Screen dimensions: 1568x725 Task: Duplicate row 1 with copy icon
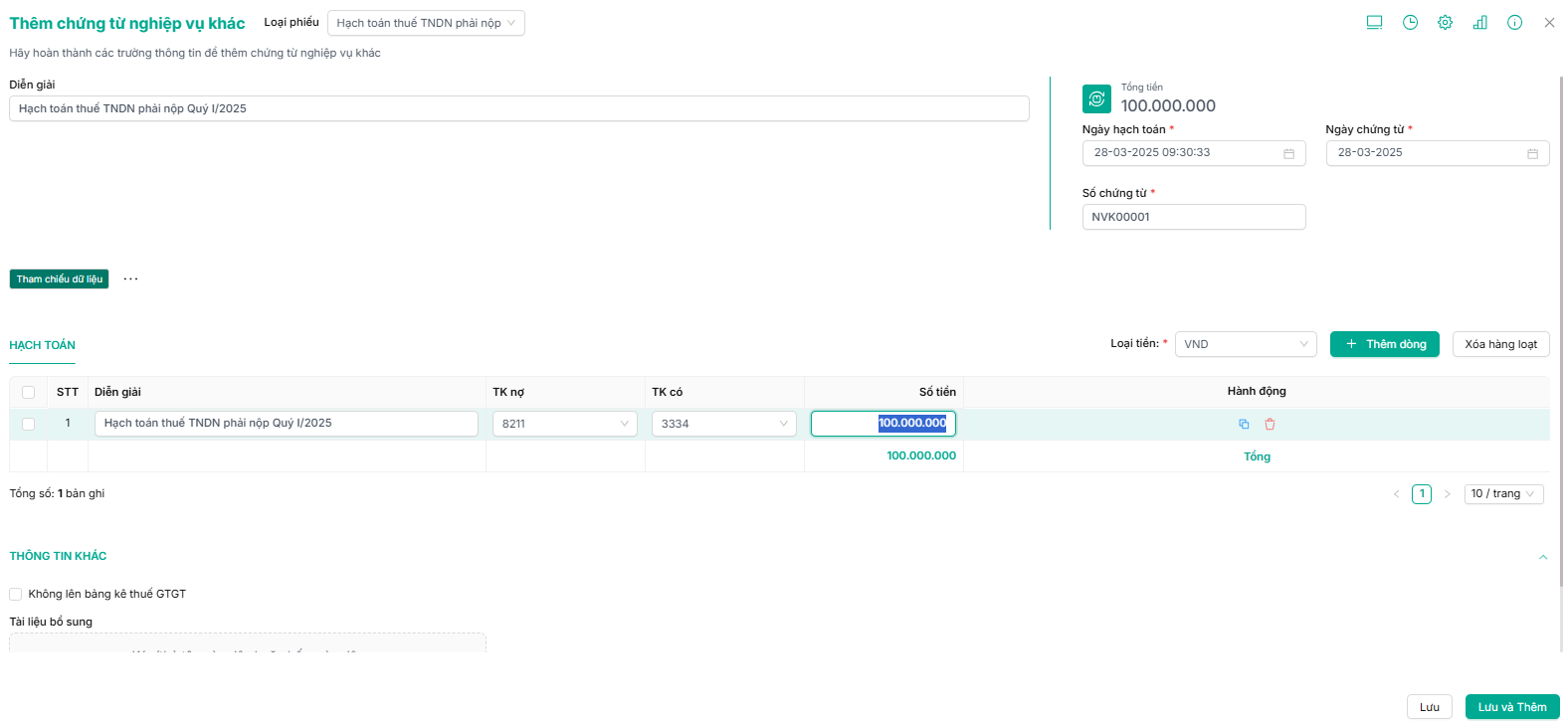pos(1244,424)
